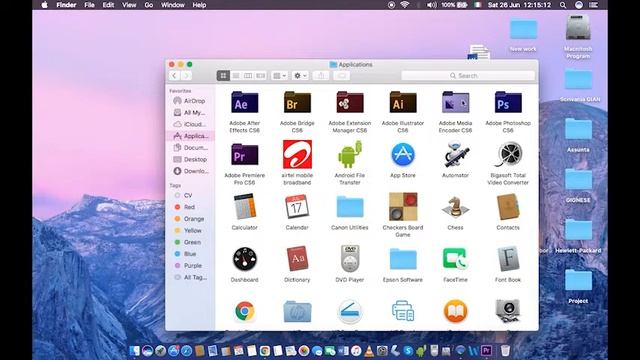Select the Chess app icon
Viewport: 640px width, 360px height.
456,207
